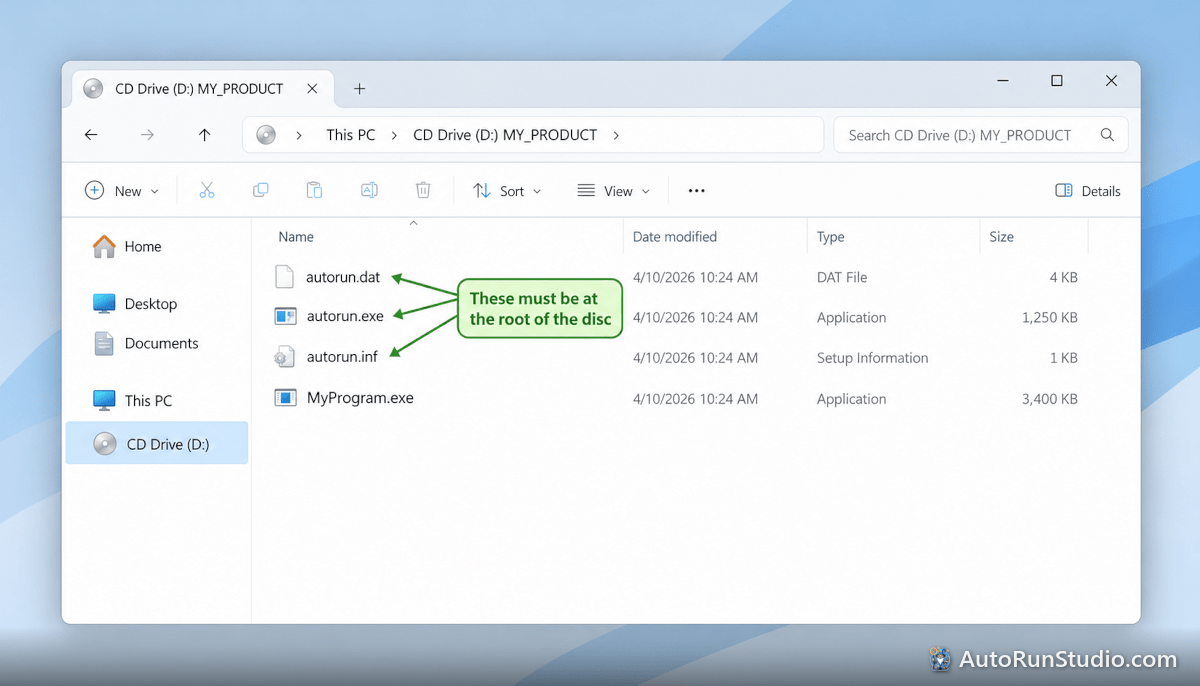Click the Copy icon in toolbar
The height and width of the screenshot is (686, 1200).
point(261,190)
